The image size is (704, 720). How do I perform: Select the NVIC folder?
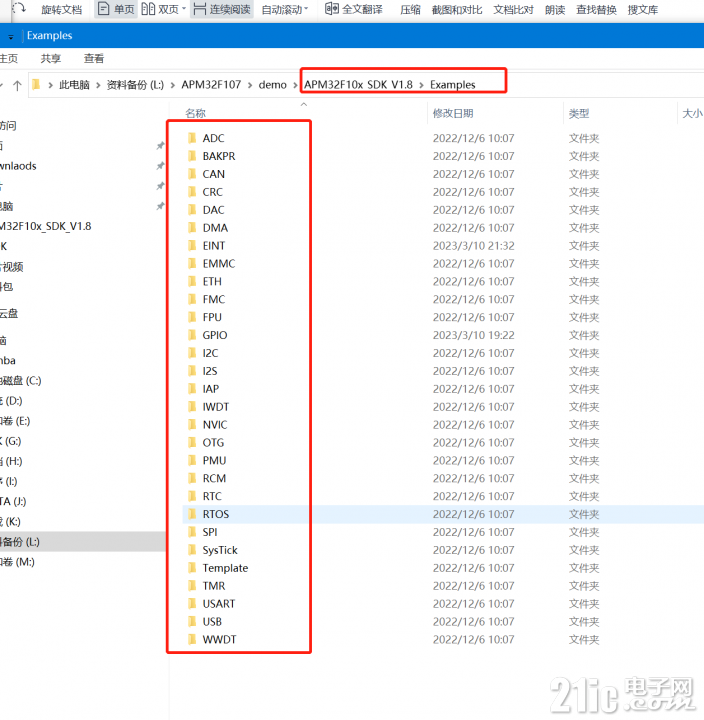214,425
